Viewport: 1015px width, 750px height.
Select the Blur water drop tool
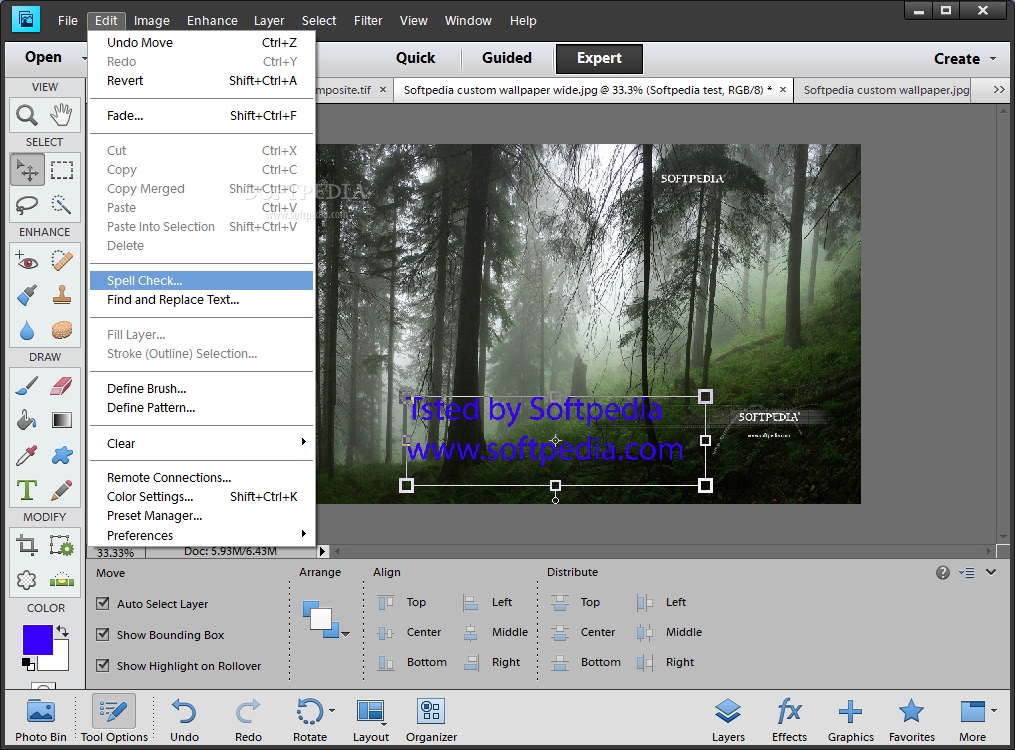[x=27, y=331]
